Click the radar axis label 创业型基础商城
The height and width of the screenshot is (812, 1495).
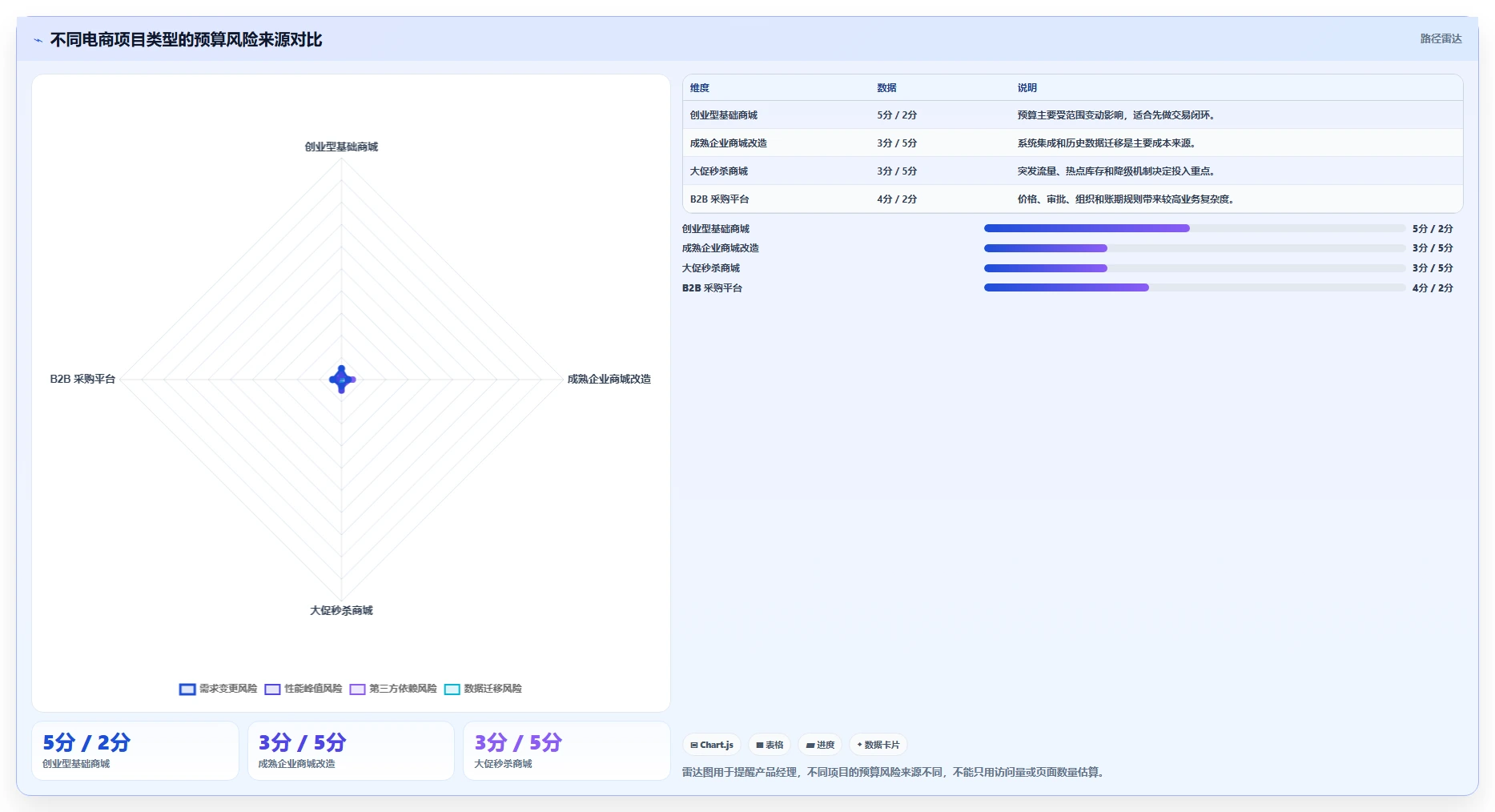coord(341,147)
